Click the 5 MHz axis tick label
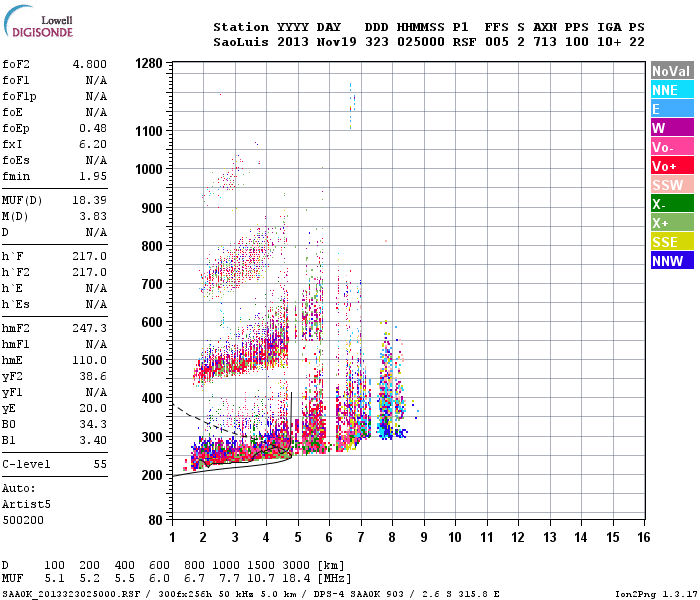The image size is (700, 600). coord(298,537)
